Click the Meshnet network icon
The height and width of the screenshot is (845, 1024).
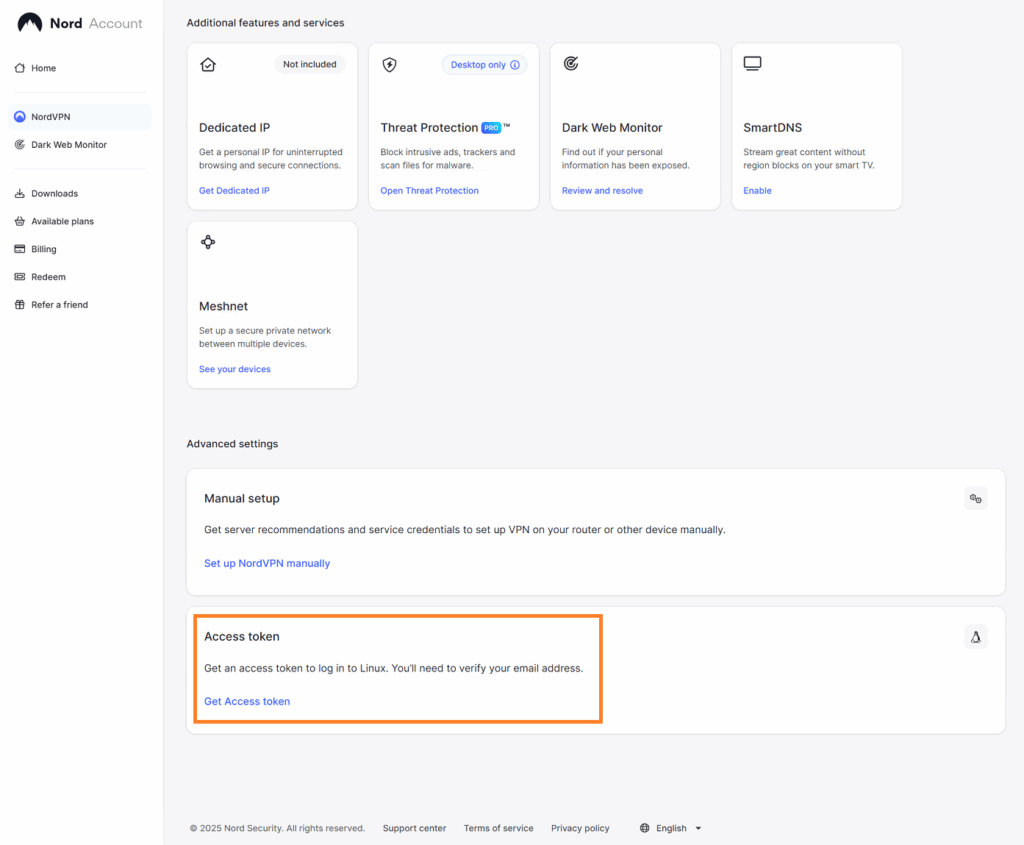point(208,242)
